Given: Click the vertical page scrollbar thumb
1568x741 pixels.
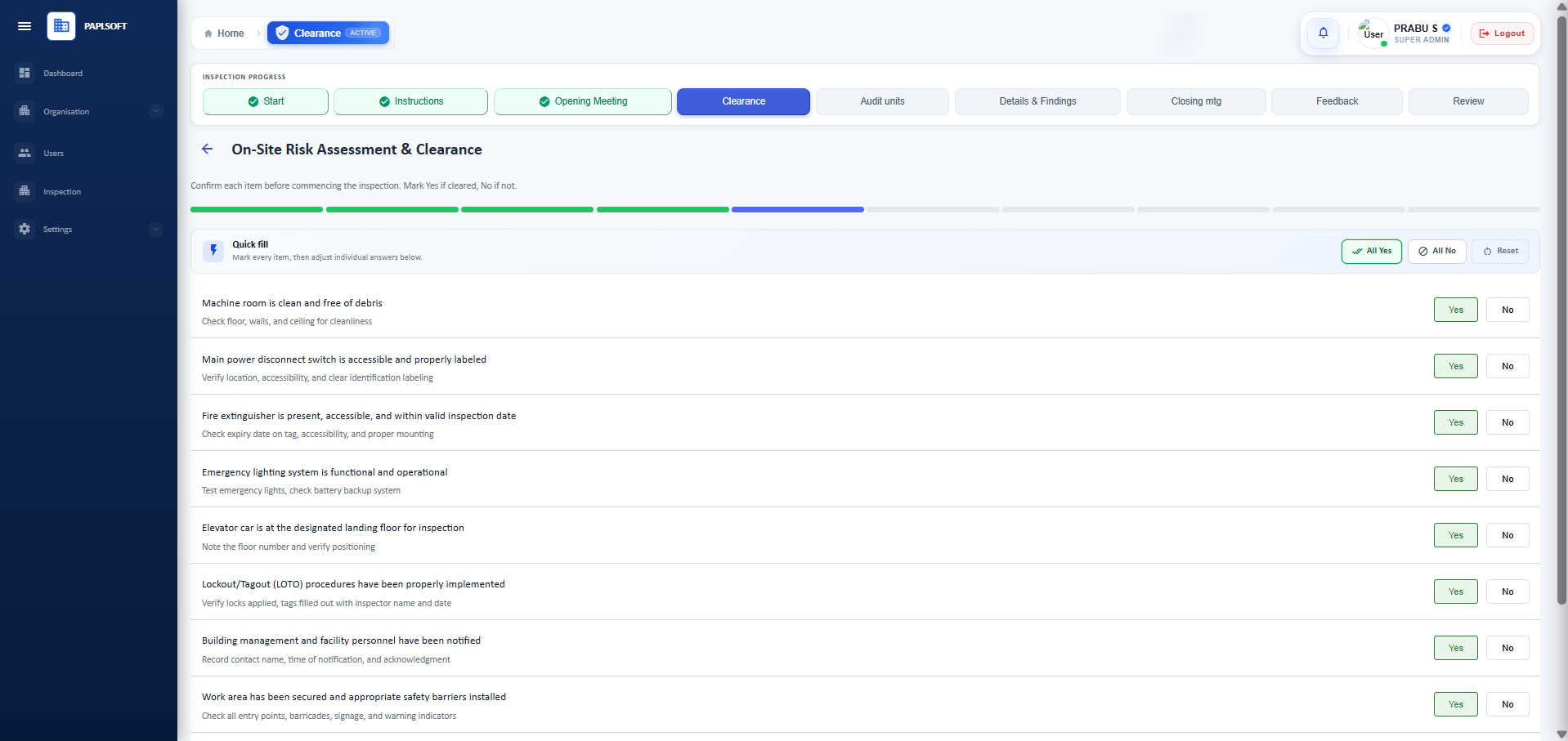Looking at the screenshot, I should pos(1561,310).
